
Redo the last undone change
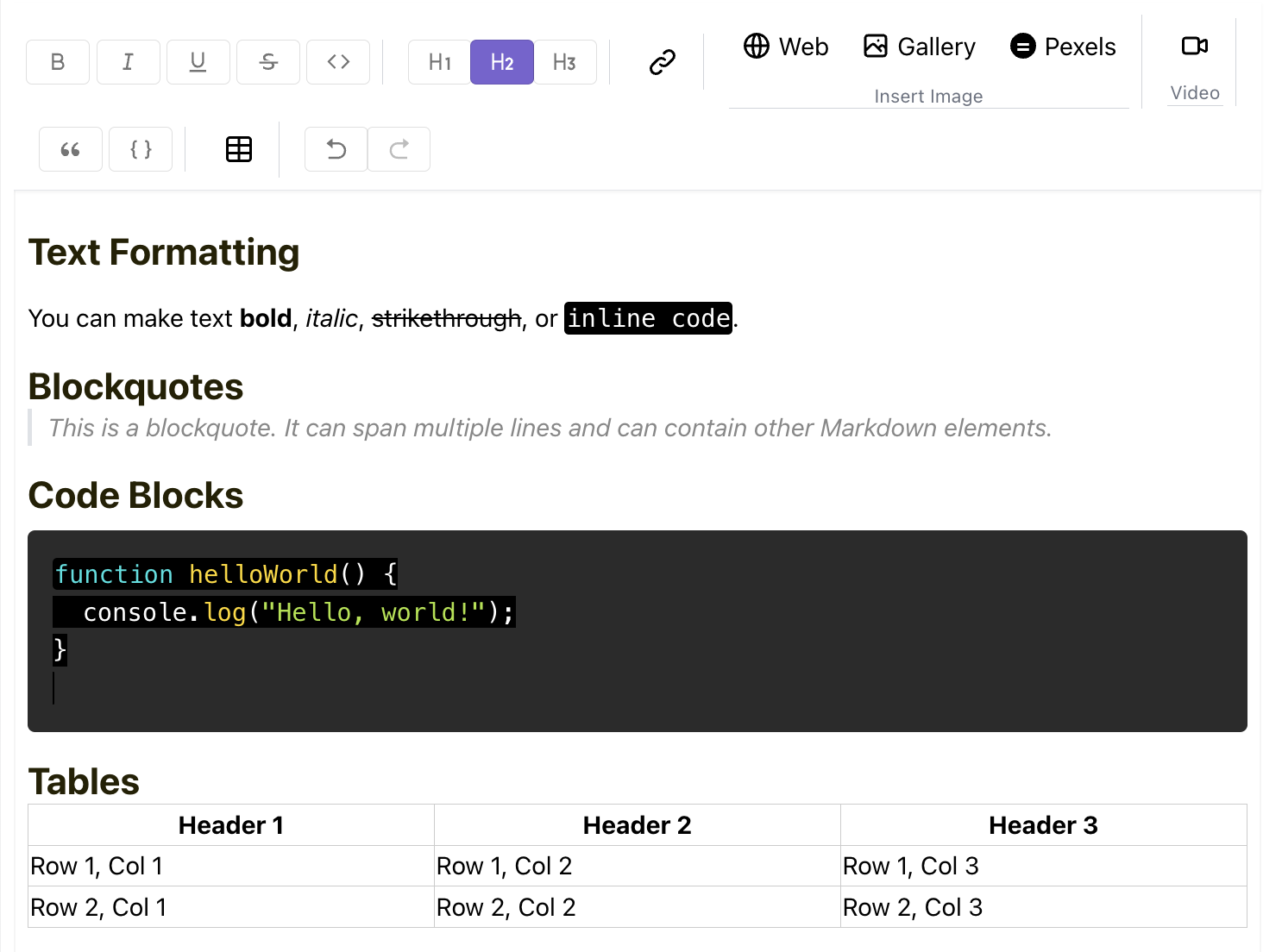point(399,148)
